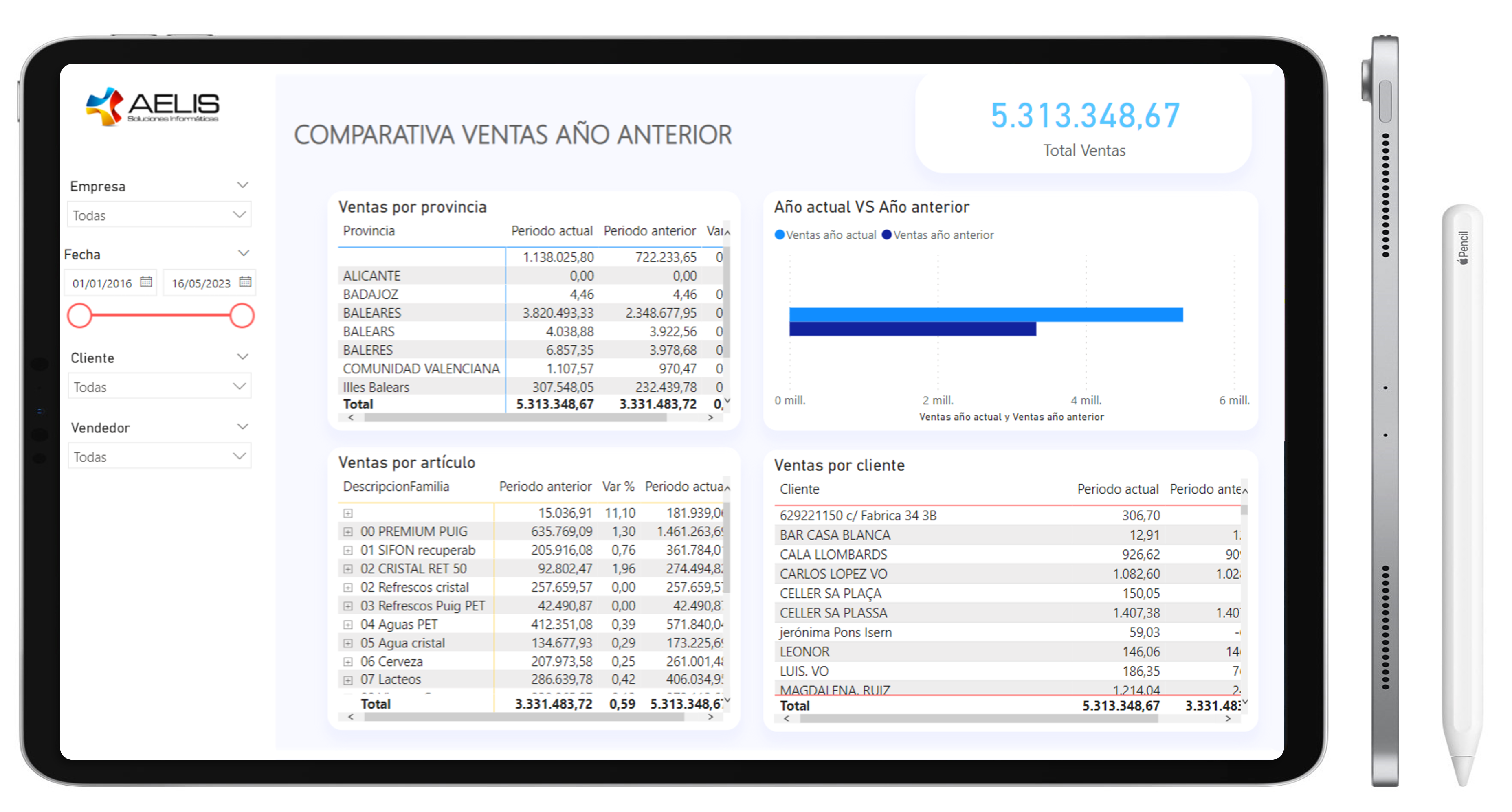Expand the 01 SIFON recuperab family row
Image resolution: width=1512 pixels, height=812 pixels.
(348, 550)
